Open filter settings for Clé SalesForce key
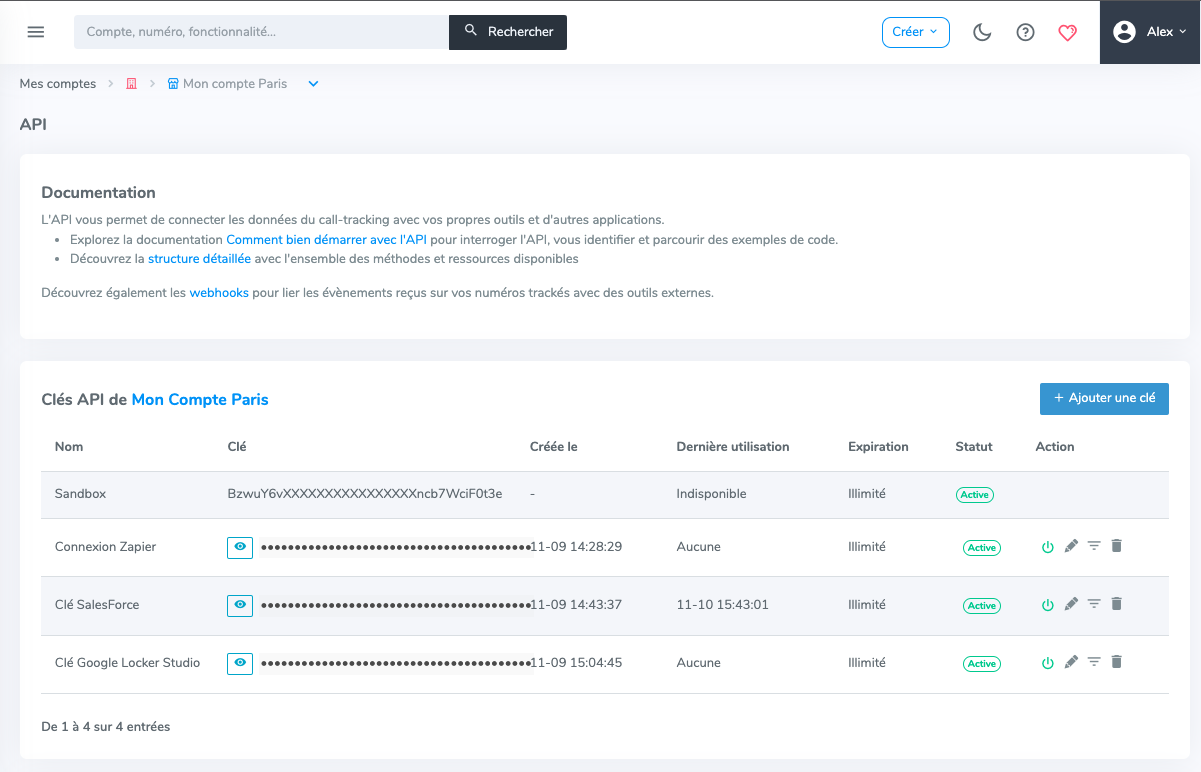This screenshot has height=772, width=1201. point(1094,604)
